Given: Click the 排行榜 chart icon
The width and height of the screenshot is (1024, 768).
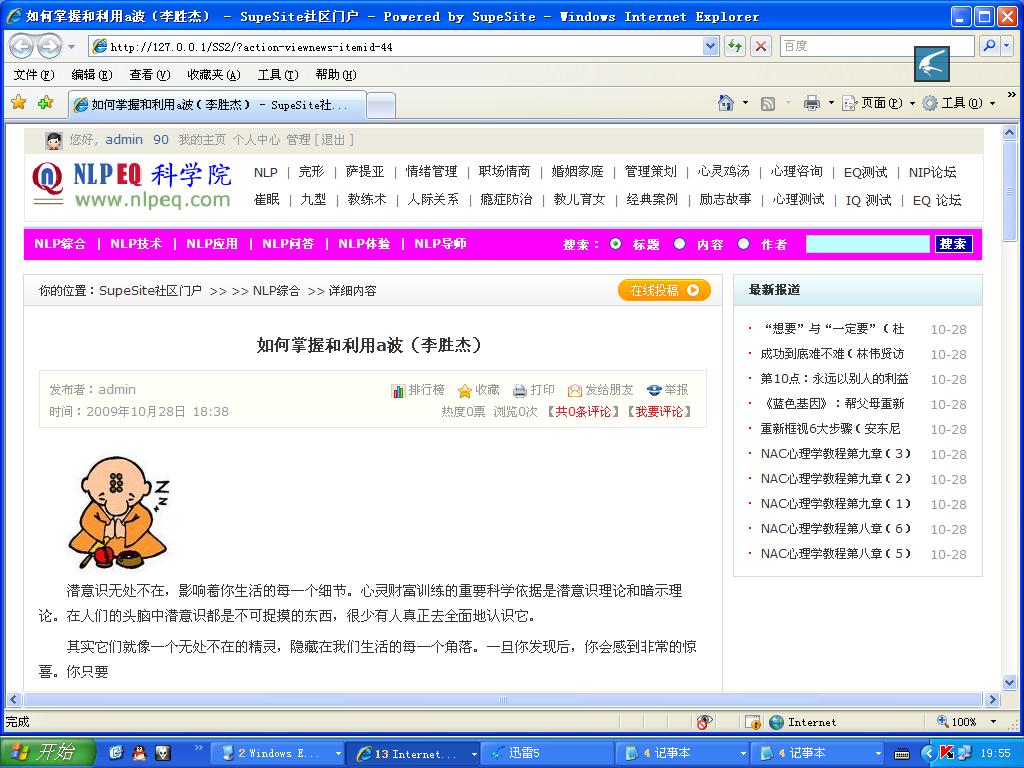Looking at the screenshot, I should [x=398, y=391].
